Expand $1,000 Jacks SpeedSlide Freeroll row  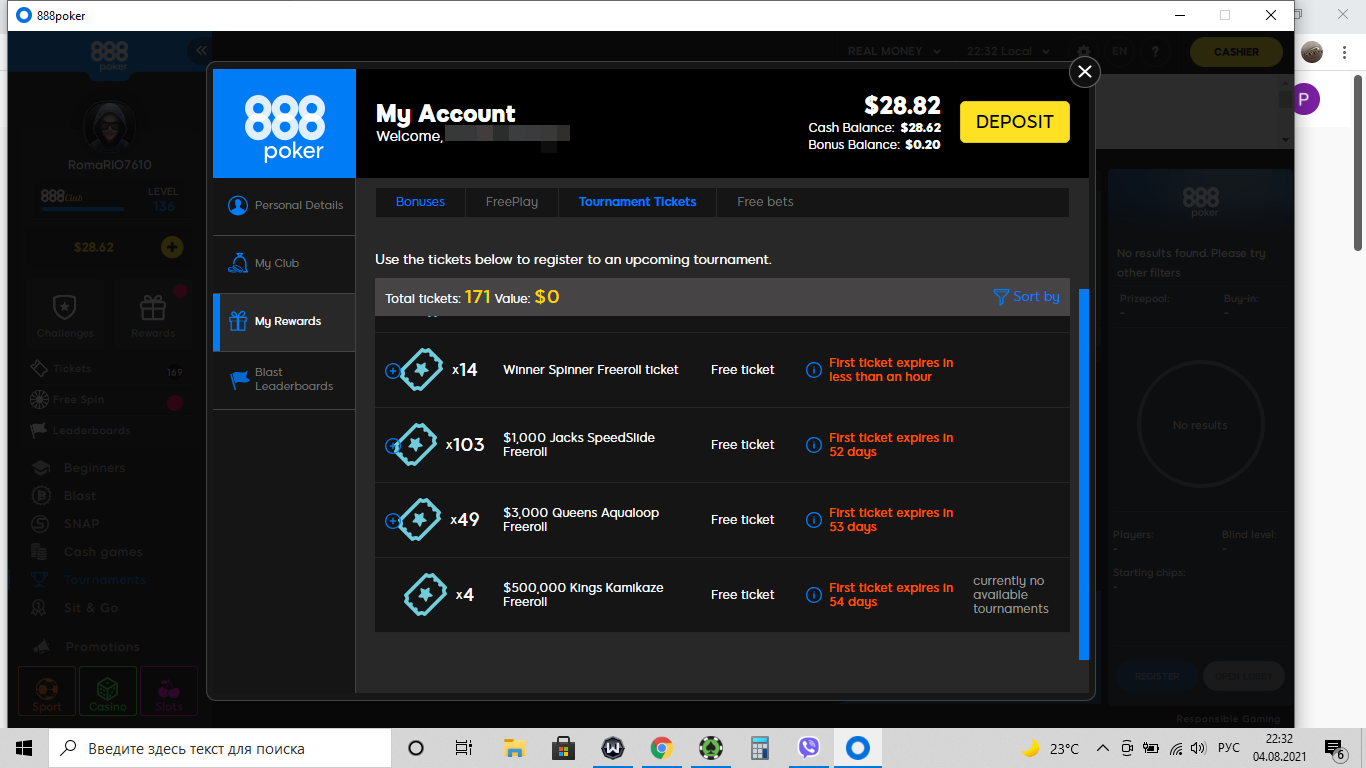(x=392, y=446)
